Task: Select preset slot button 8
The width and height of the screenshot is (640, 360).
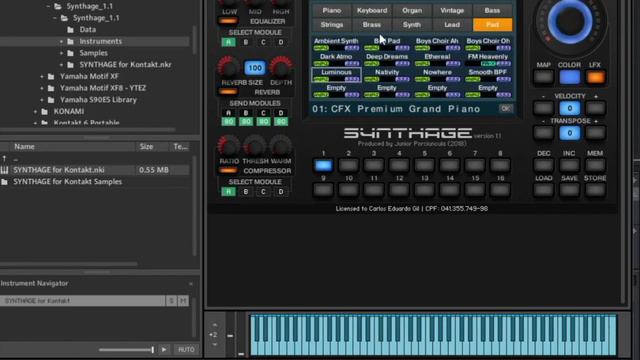Action: point(500,165)
